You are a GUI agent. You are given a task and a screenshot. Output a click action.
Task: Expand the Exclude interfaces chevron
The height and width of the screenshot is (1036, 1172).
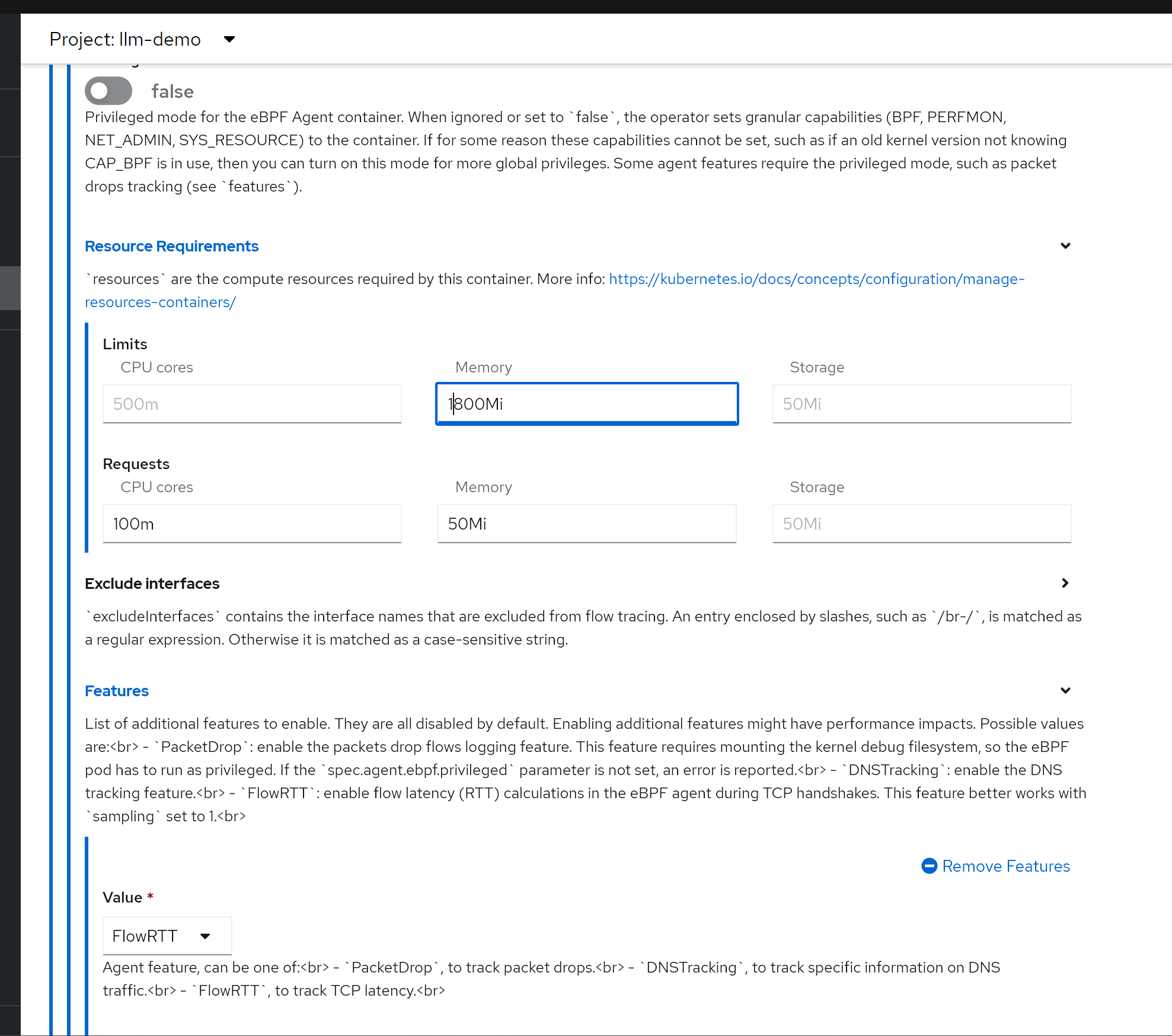point(1065,583)
